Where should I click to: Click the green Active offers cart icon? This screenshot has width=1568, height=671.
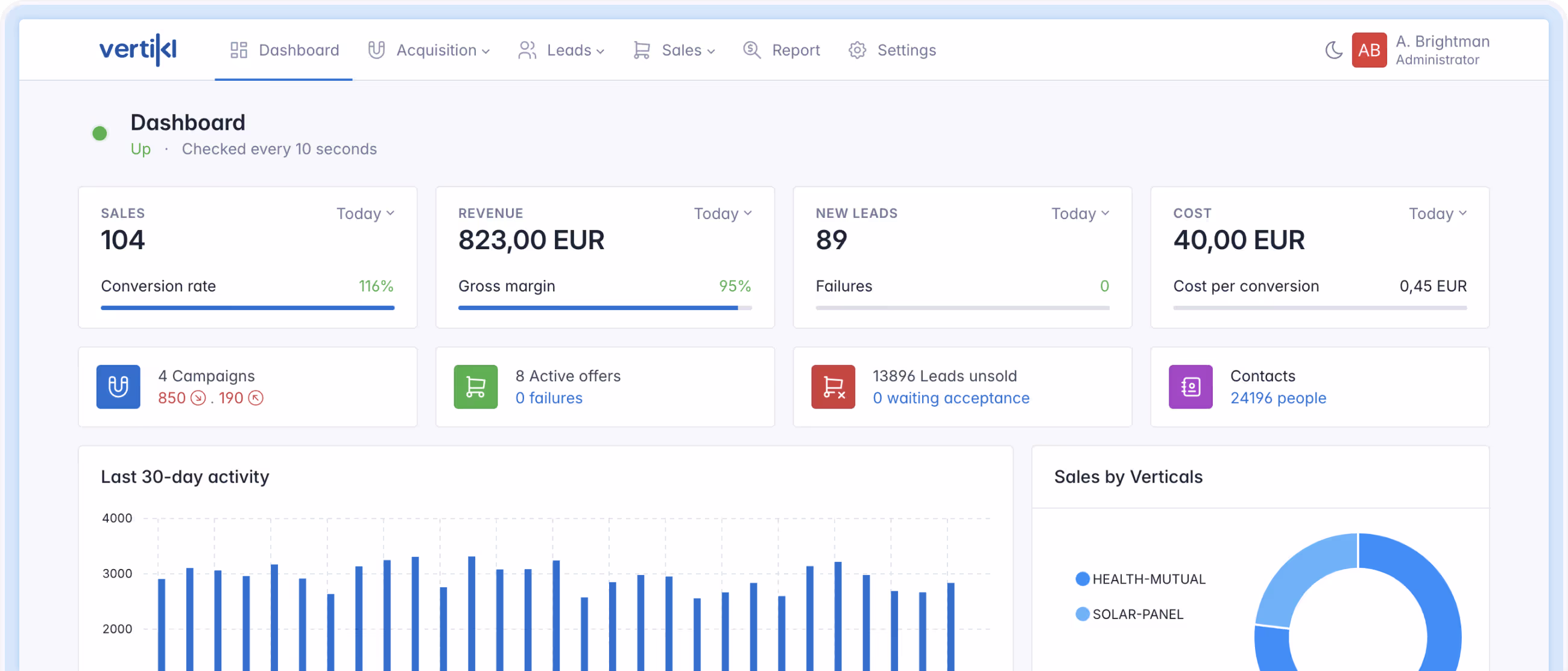(475, 387)
